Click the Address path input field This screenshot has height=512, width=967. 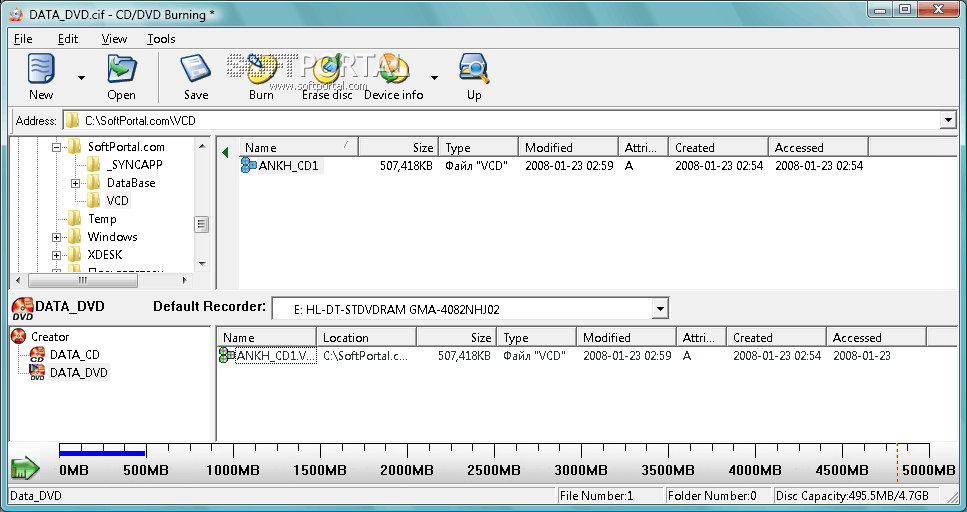click(x=501, y=120)
